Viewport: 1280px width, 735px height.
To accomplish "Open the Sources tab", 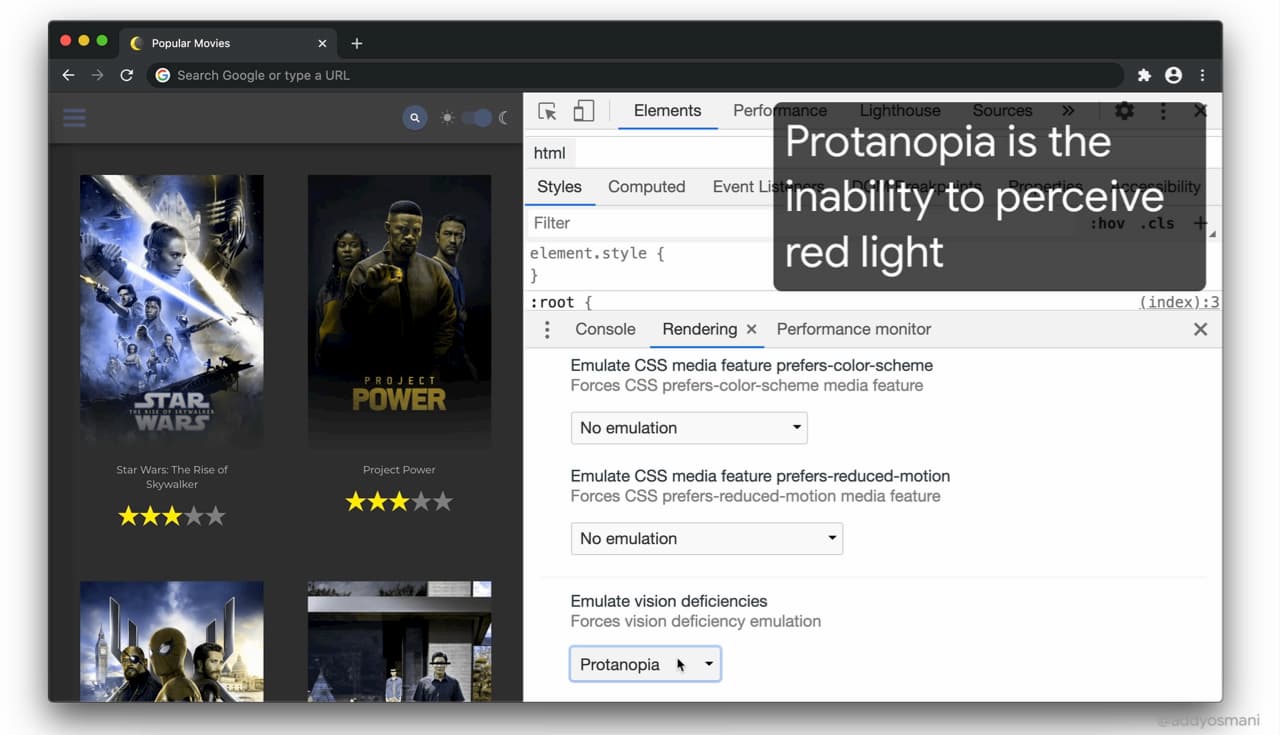I will (1002, 111).
